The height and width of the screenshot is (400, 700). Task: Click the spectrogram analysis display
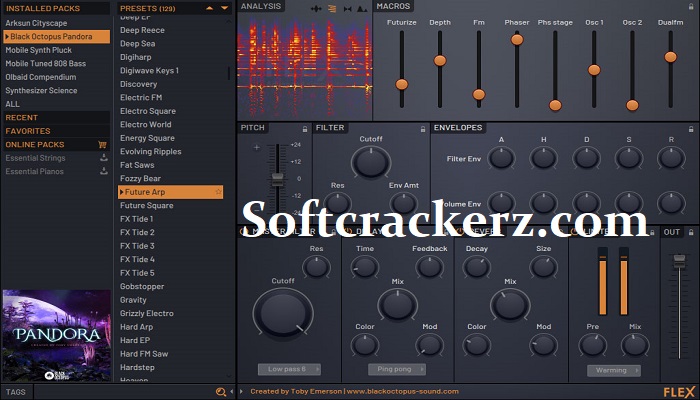pyautogui.click(x=305, y=67)
